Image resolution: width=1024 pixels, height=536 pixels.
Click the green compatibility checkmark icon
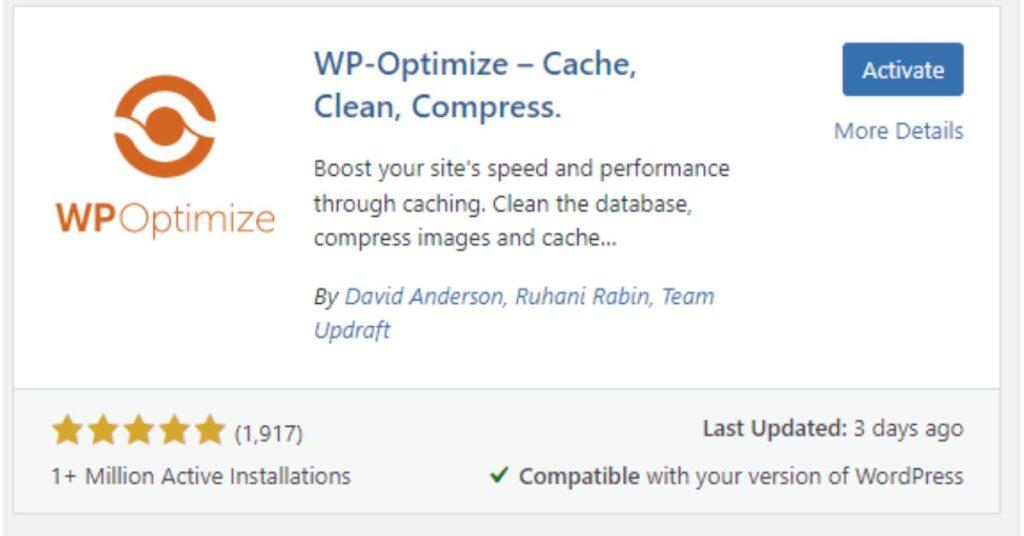(499, 475)
